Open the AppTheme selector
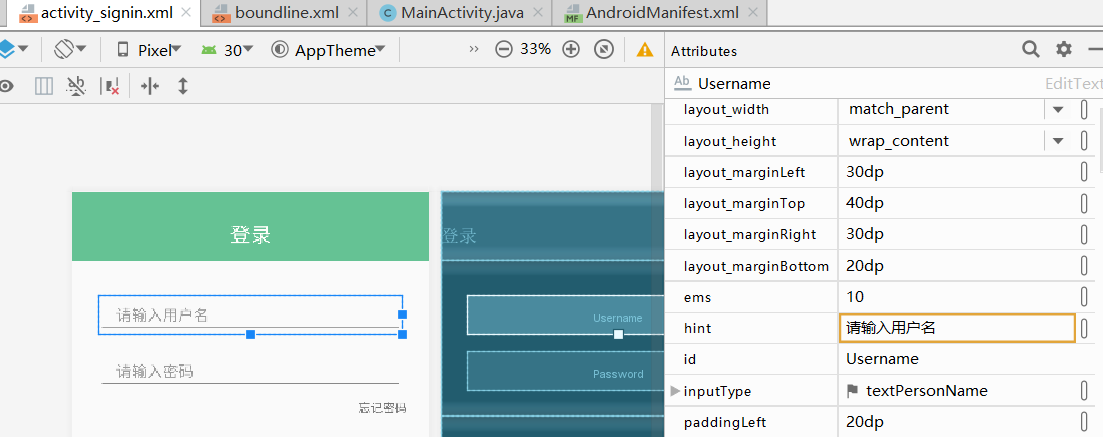 [x=329, y=50]
